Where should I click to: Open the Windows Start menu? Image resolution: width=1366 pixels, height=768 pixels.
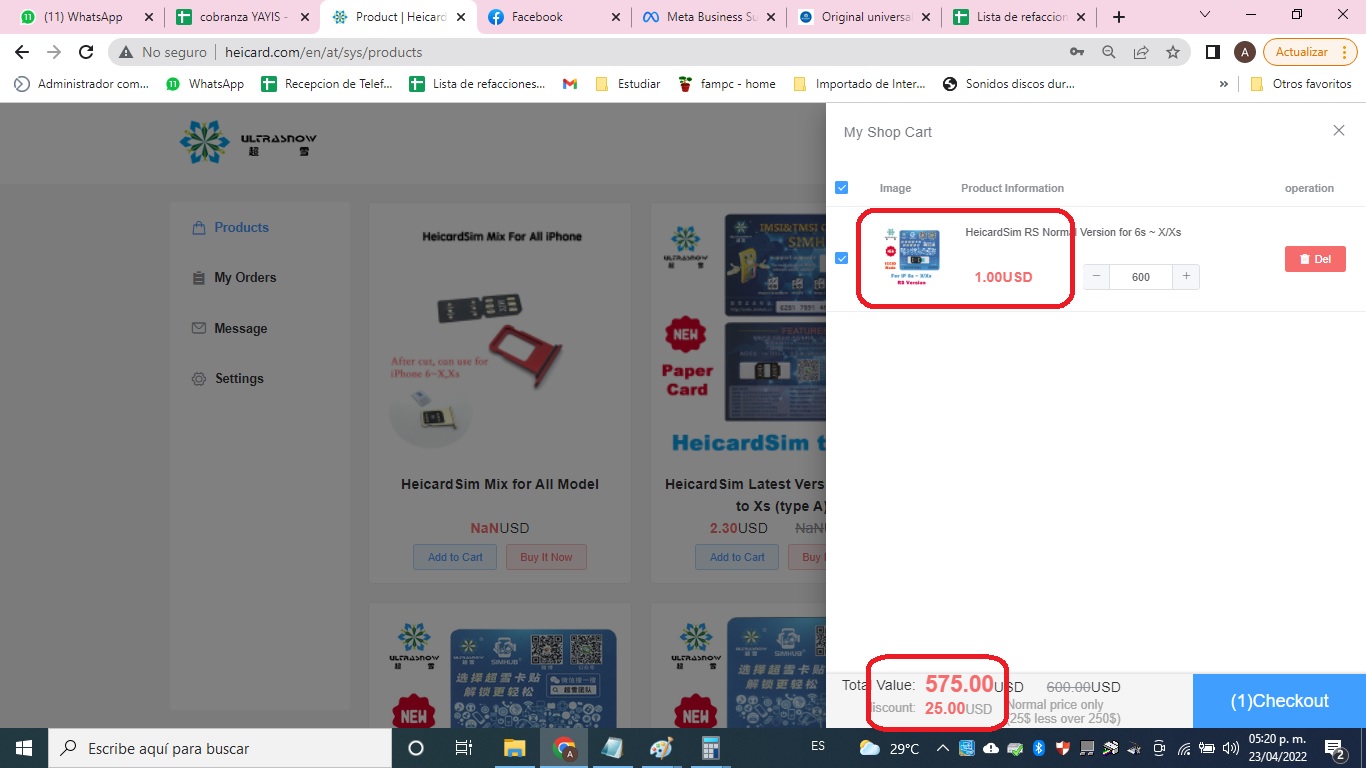(24, 748)
